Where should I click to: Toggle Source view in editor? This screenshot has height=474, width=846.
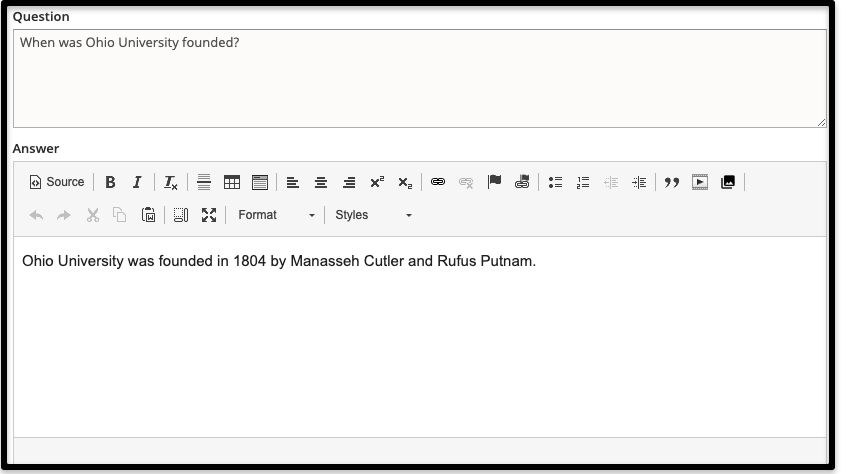click(x=57, y=182)
